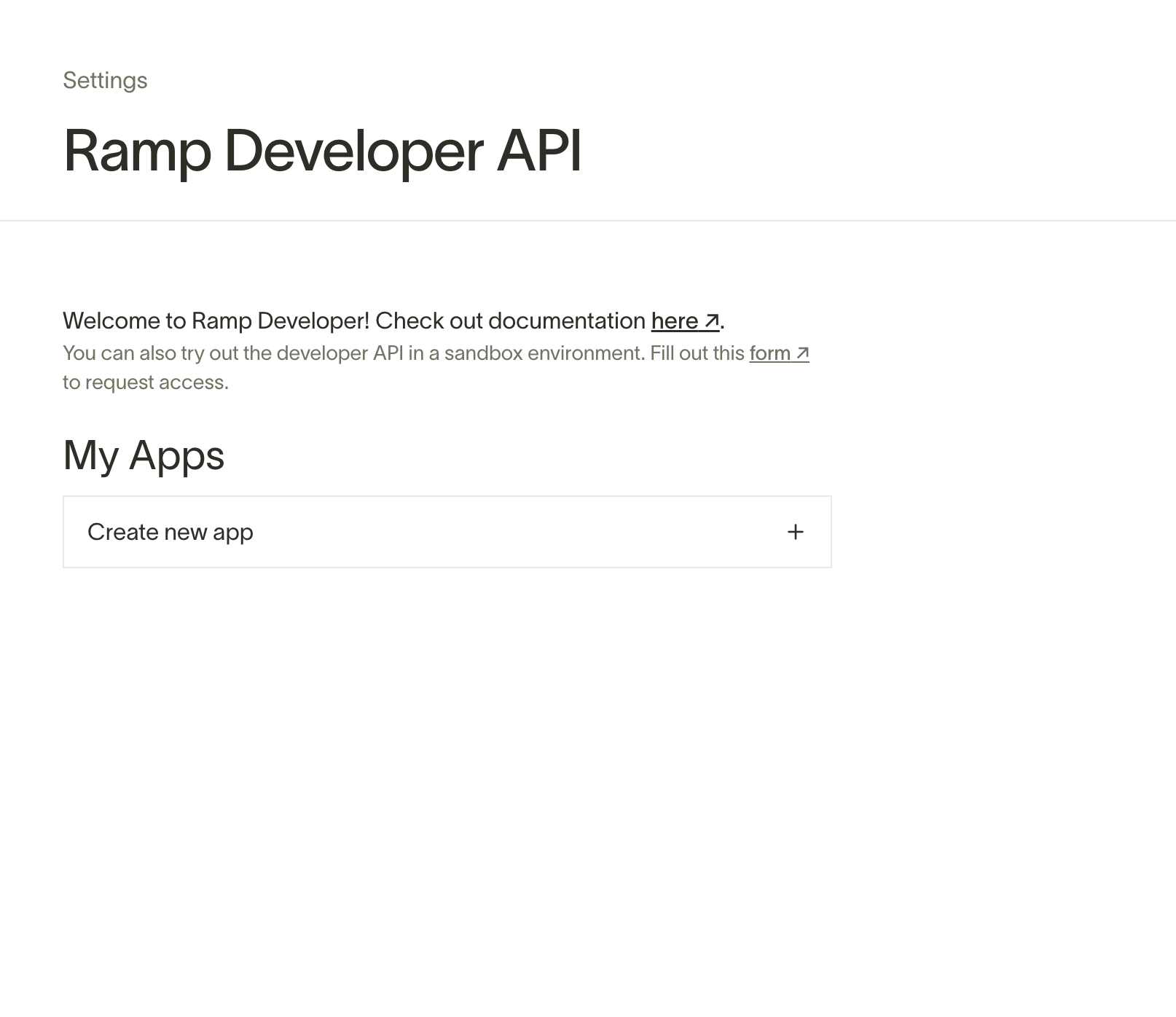Click the "My Apps" section heading

(144, 455)
